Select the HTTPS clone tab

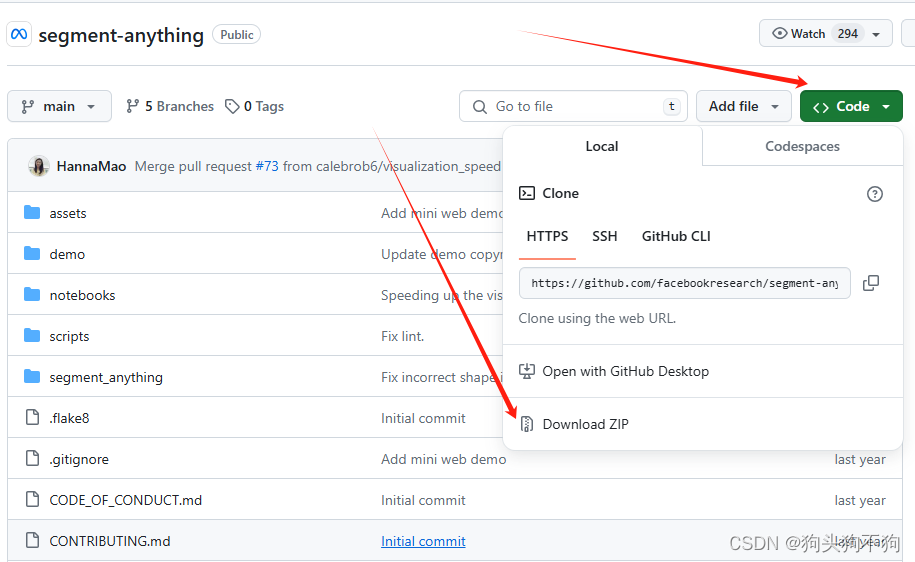[547, 236]
